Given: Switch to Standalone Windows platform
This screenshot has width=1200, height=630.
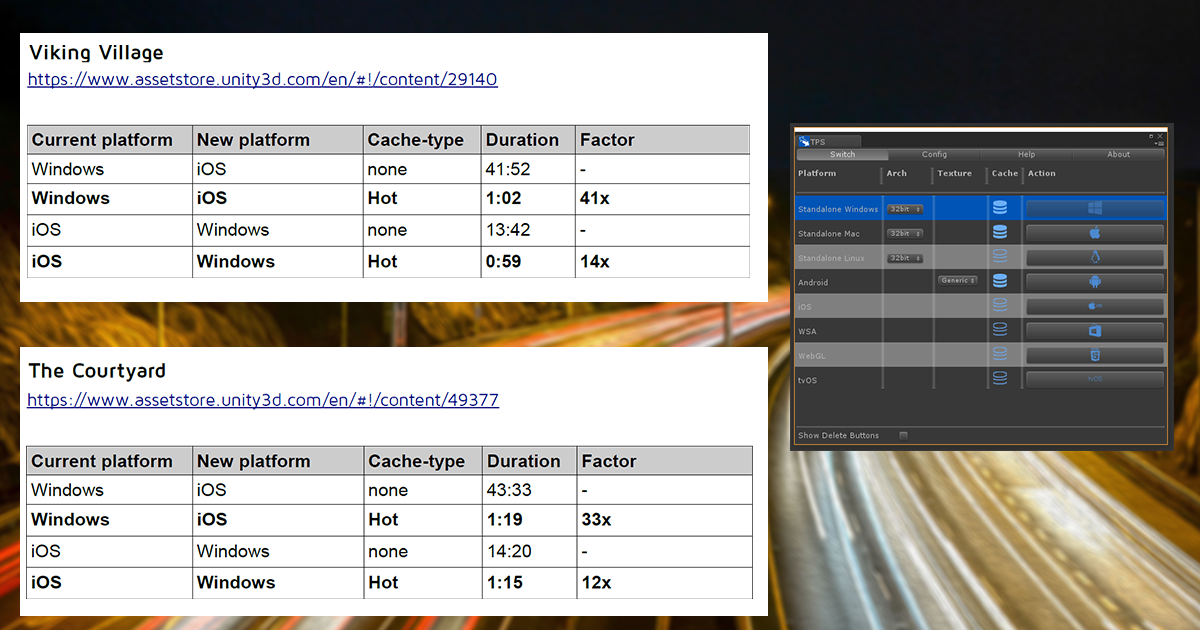Looking at the screenshot, I should 1094,209.
